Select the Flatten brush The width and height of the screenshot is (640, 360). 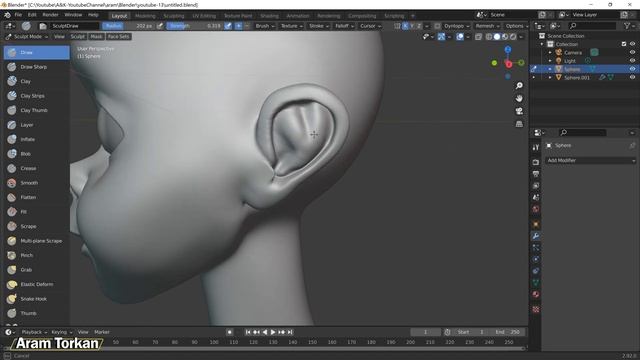36,197
